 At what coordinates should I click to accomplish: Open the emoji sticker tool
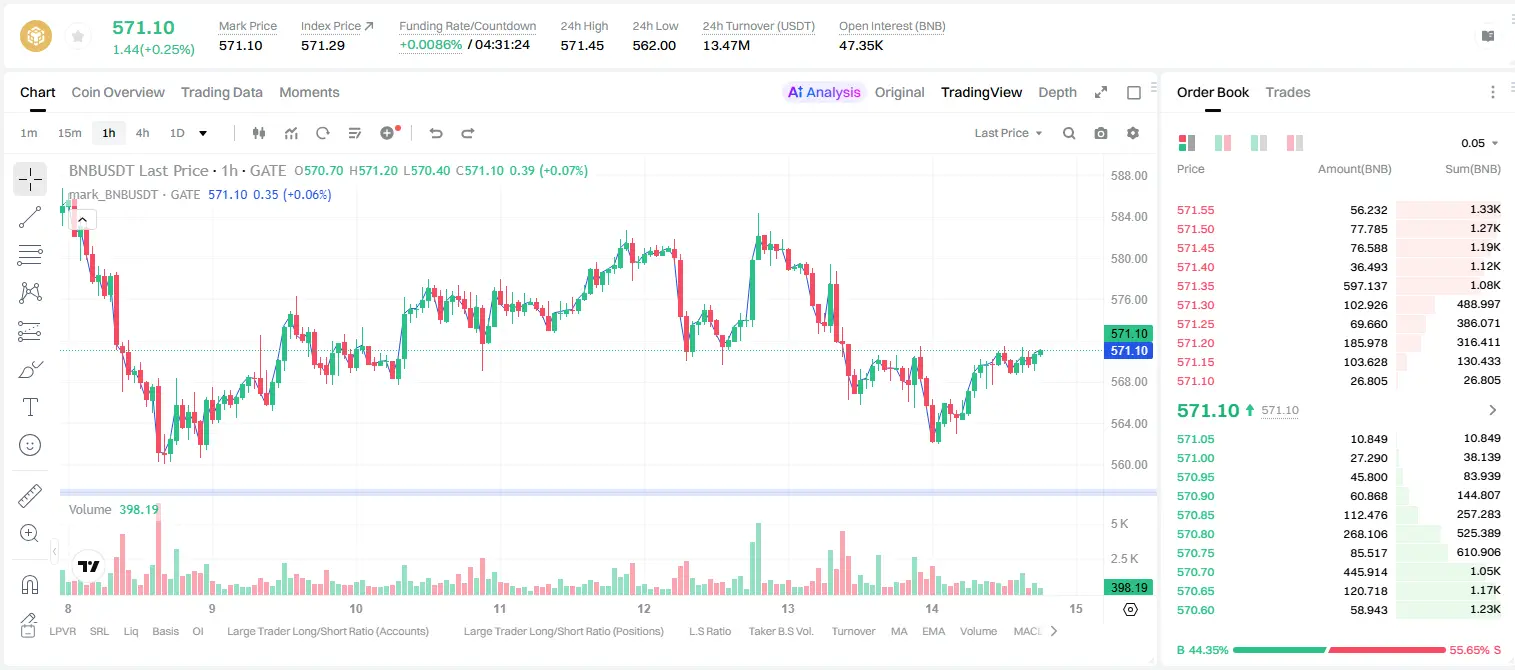[x=30, y=445]
